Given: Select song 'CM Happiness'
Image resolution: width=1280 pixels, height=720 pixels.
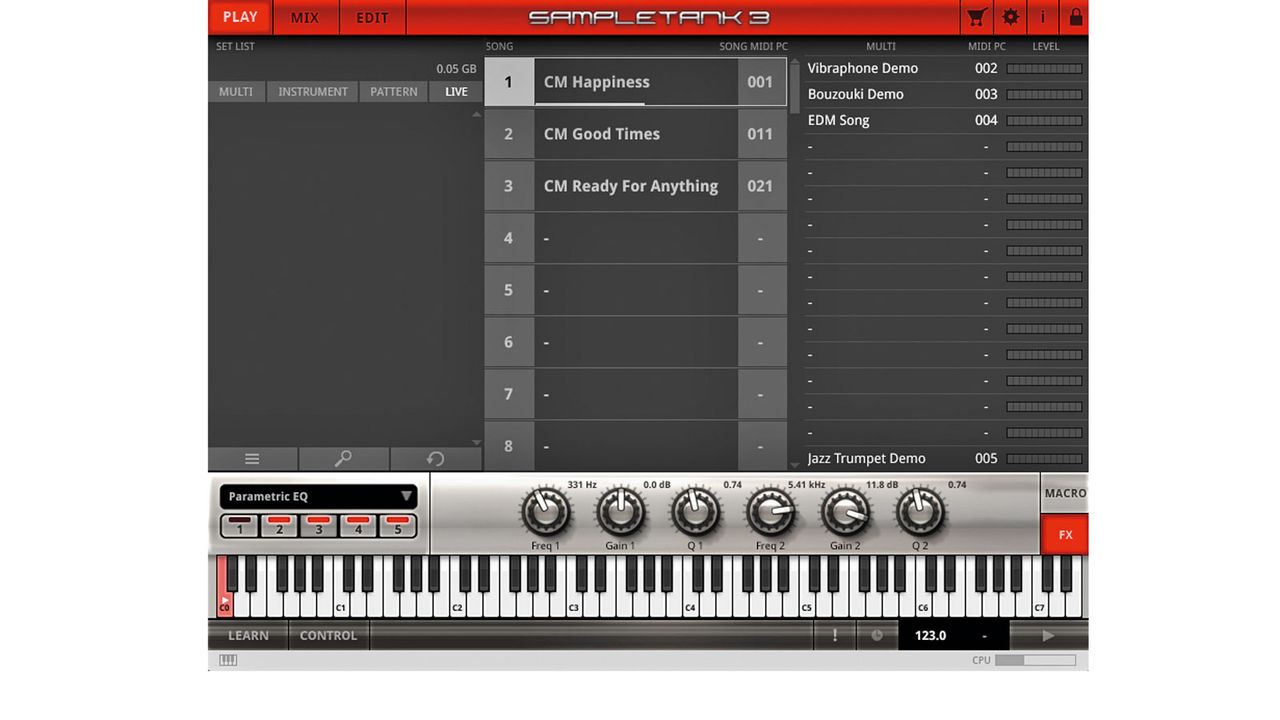Looking at the screenshot, I should coord(636,82).
